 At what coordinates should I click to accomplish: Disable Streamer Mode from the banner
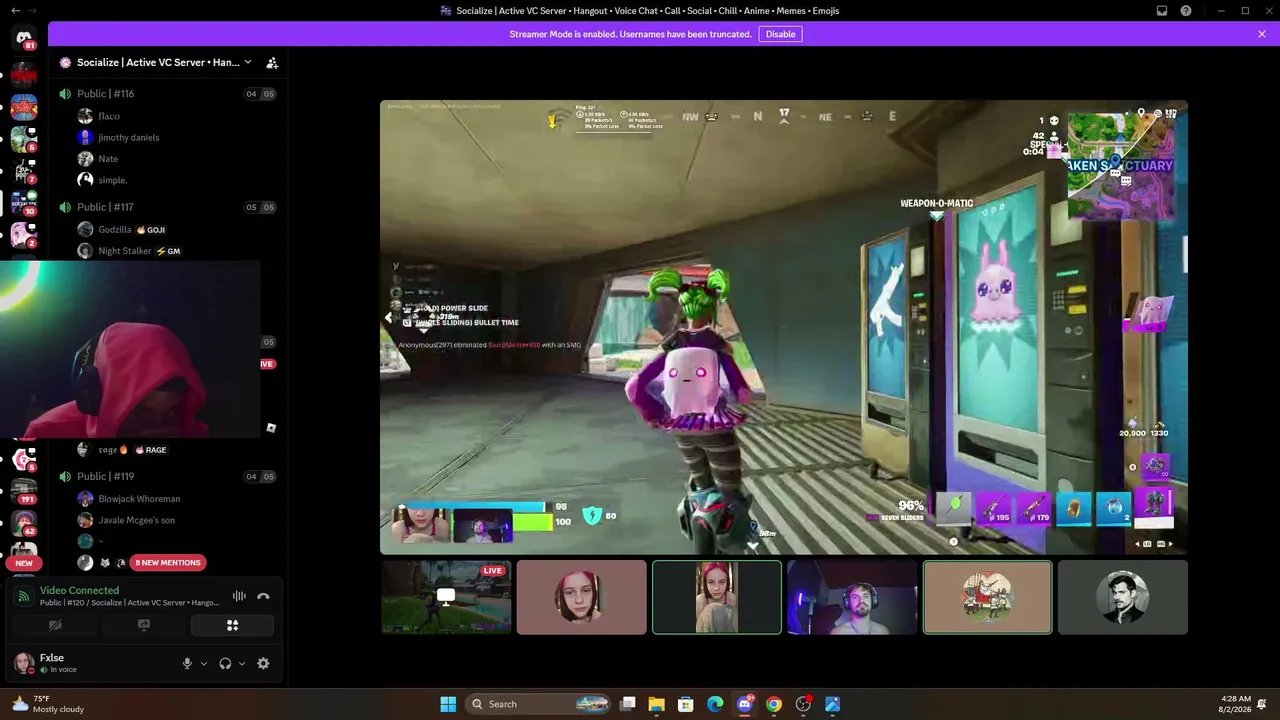click(x=780, y=34)
